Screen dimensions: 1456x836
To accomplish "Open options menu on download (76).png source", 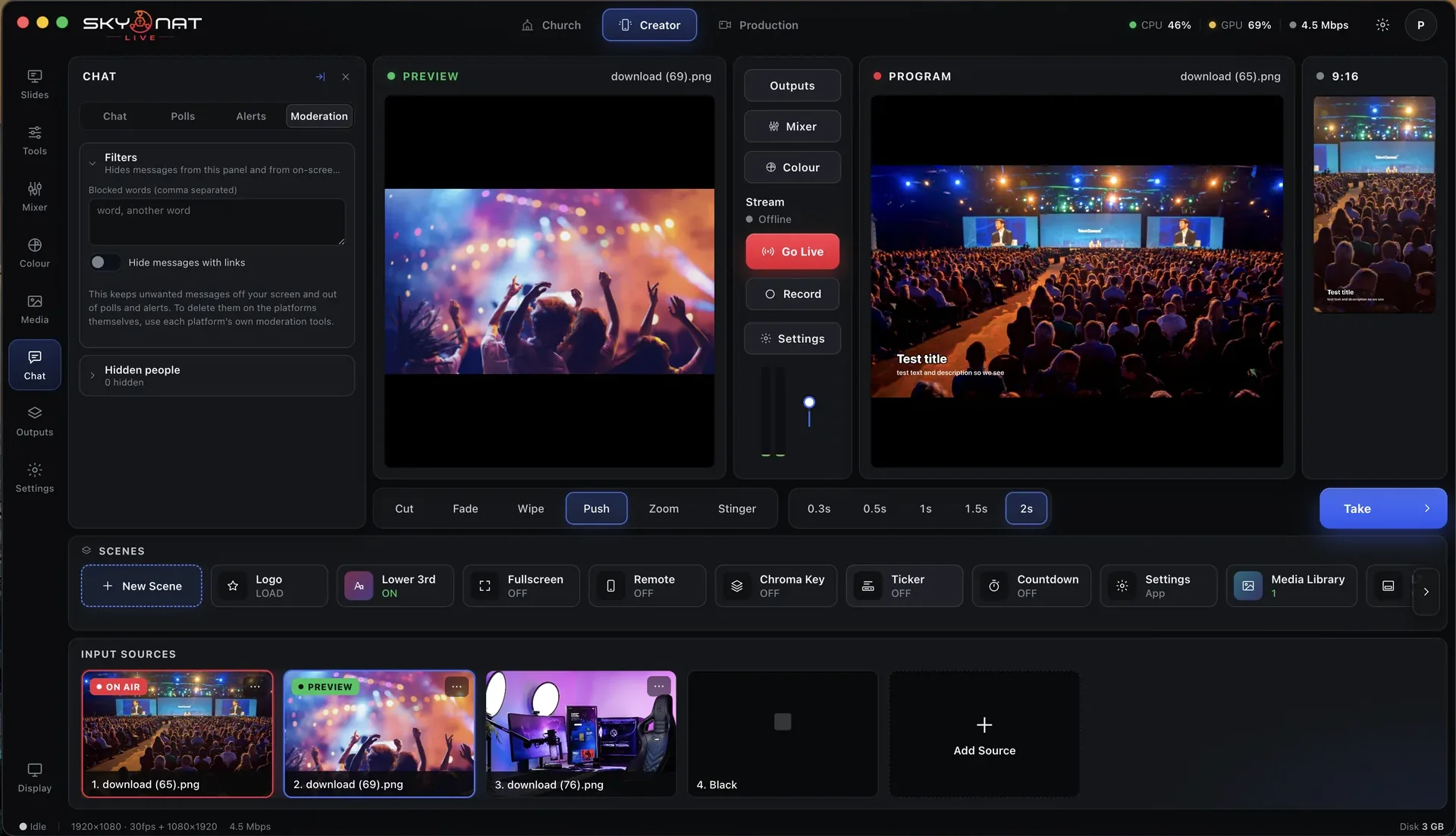I will (658, 686).
